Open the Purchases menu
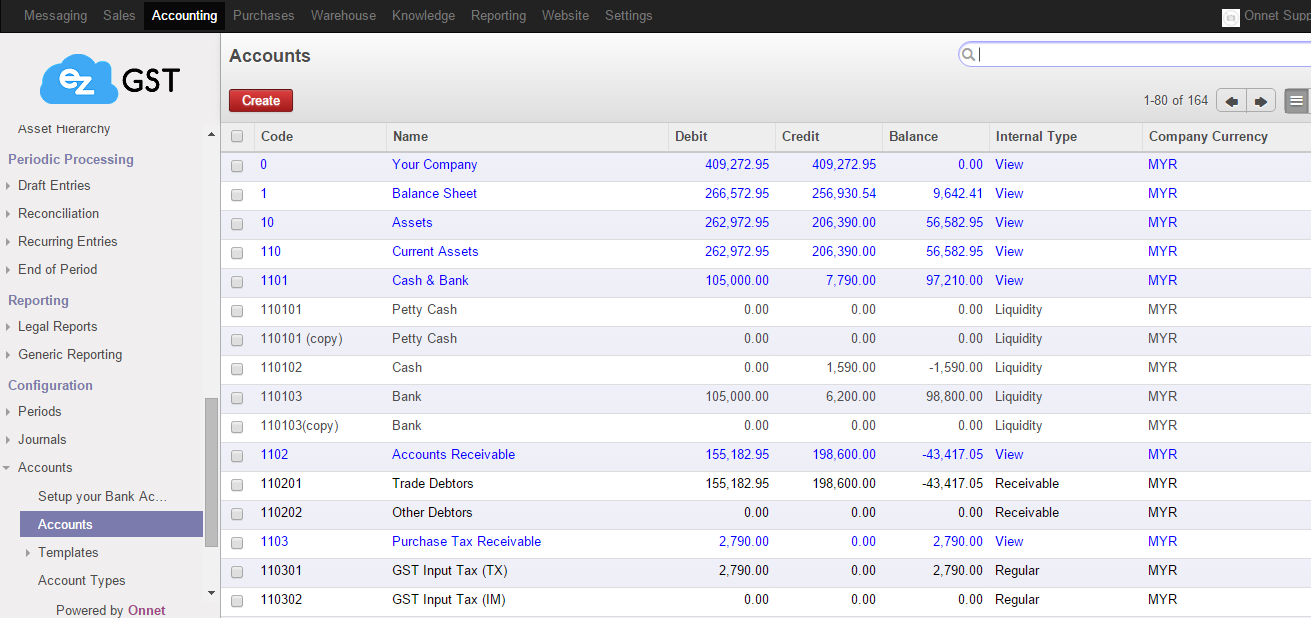 coord(263,16)
